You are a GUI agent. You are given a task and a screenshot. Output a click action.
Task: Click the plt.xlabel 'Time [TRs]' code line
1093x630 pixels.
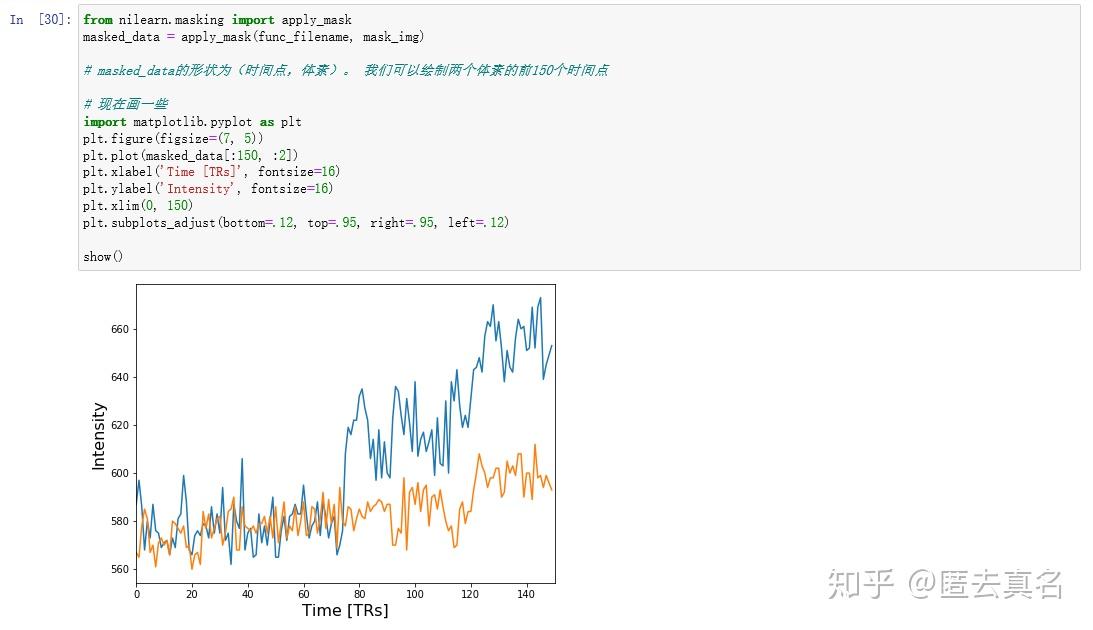click(210, 172)
